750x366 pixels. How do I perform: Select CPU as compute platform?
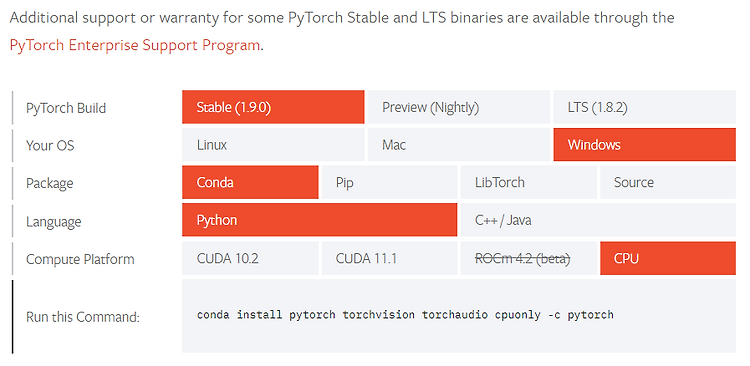click(668, 258)
